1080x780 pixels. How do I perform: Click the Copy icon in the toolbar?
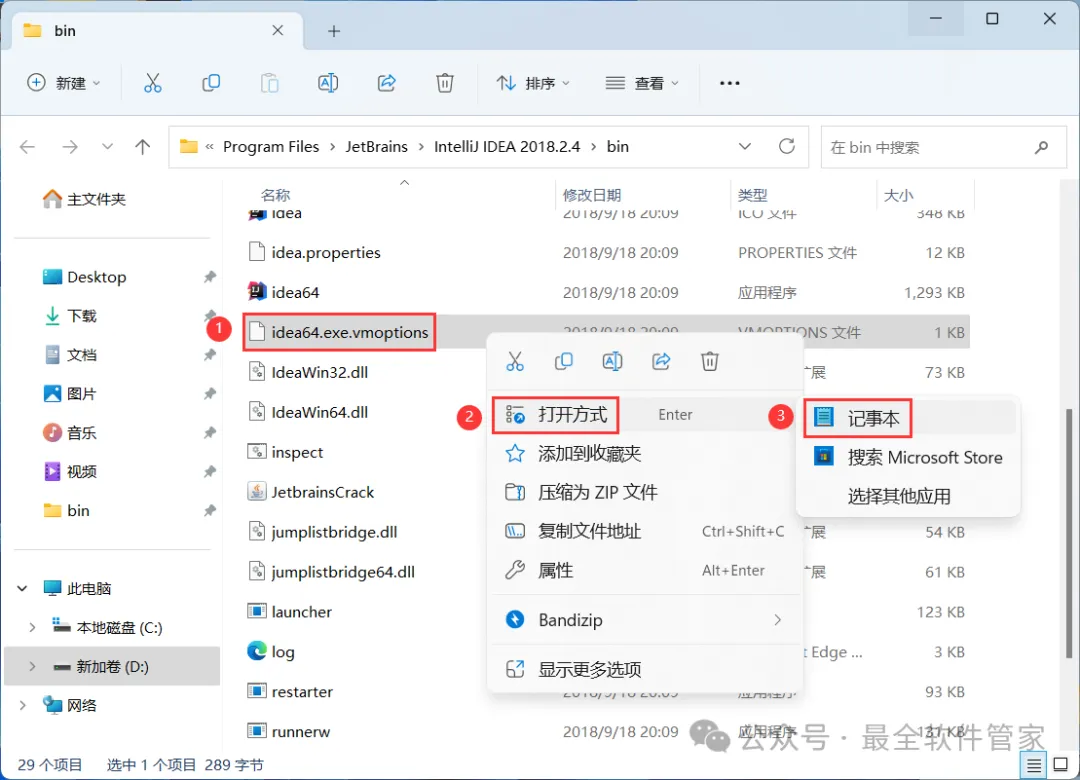211,83
